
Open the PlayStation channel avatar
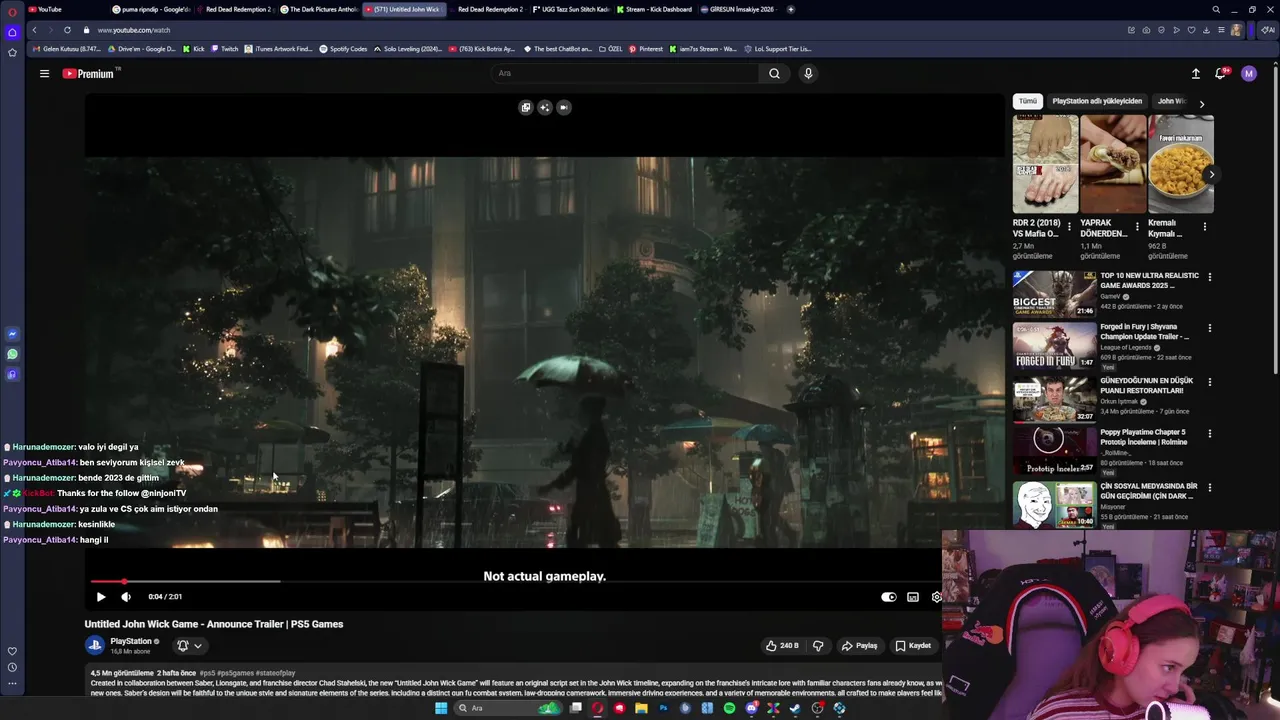click(95, 645)
